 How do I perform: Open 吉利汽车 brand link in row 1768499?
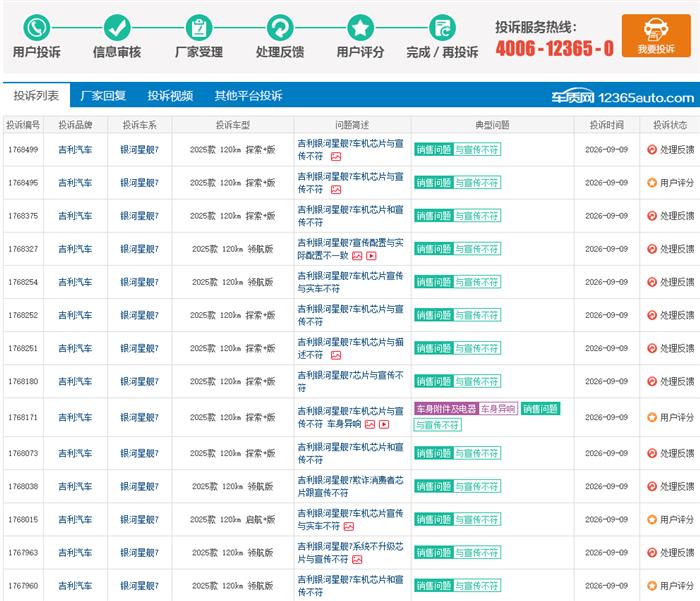coord(75,150)
